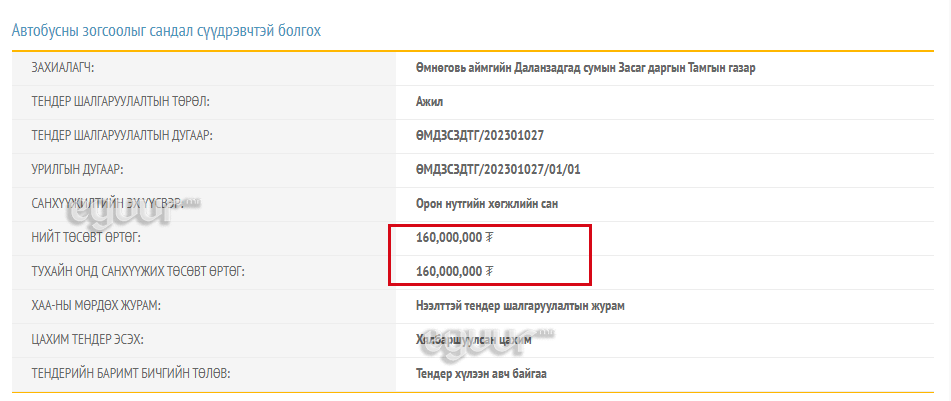Click tugrik symbol beside this year's budget
Image resolution: width=951 pixels, height=401 pixels.
pos(489,272)
